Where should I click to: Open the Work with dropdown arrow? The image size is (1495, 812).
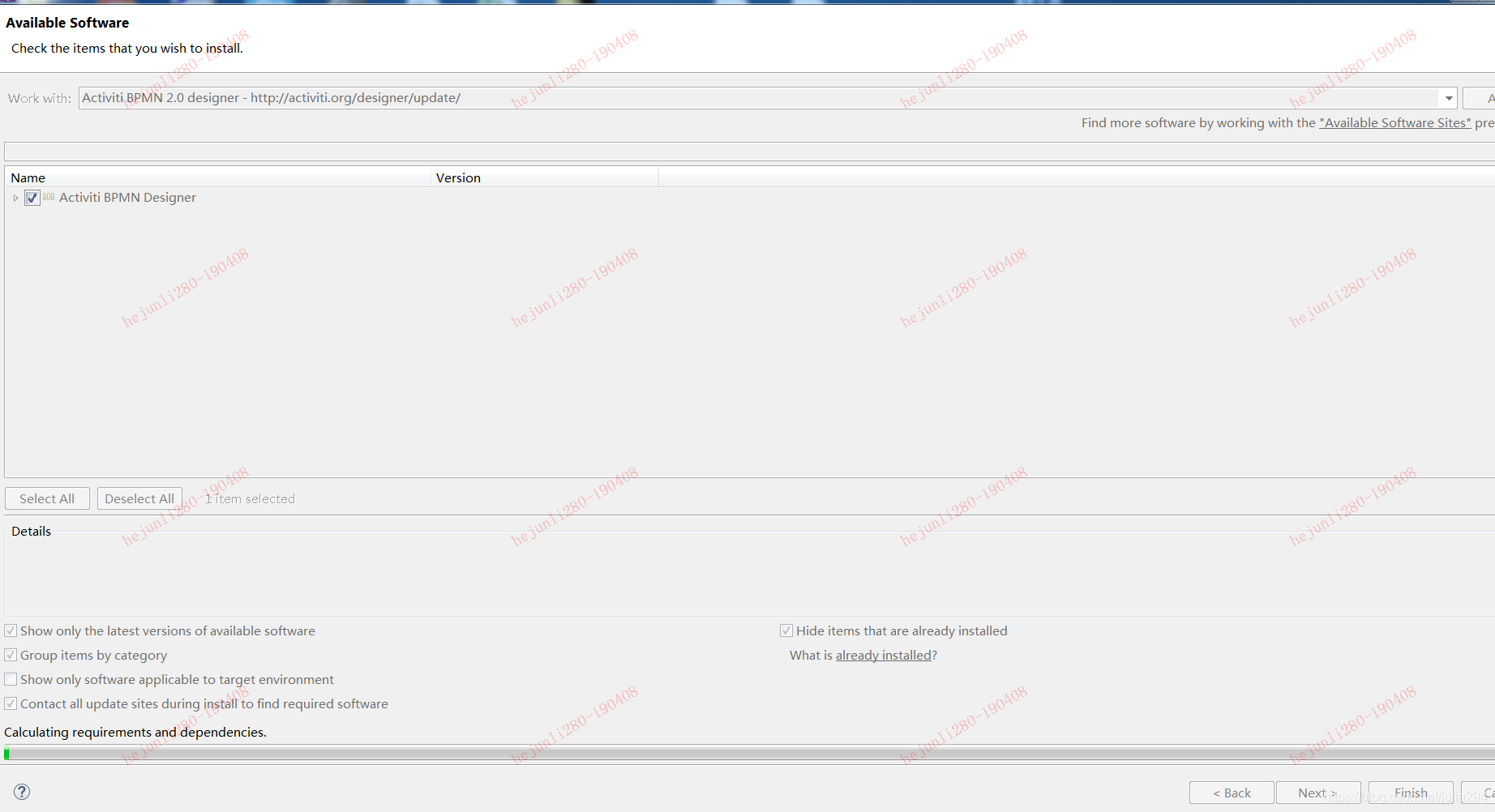pos(1448,98)
